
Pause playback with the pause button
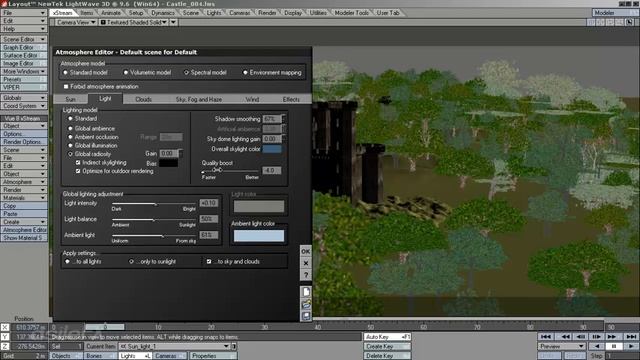[613, 346]
